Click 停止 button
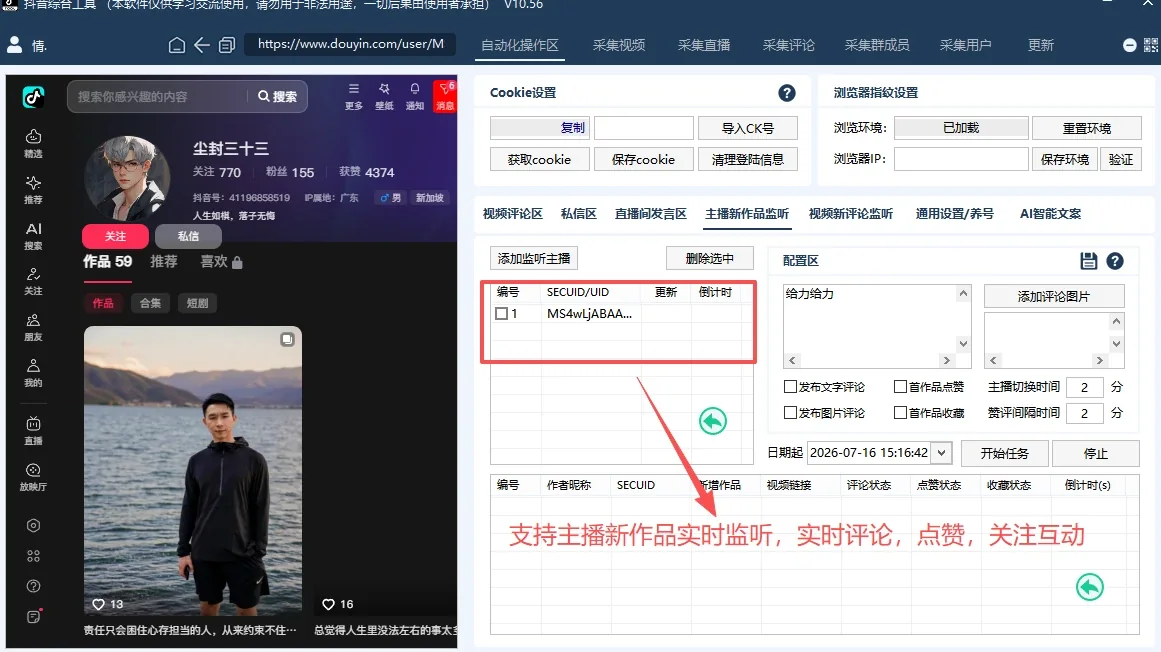This screenshot has height=652, width=1161. (x=1096, y=453)
